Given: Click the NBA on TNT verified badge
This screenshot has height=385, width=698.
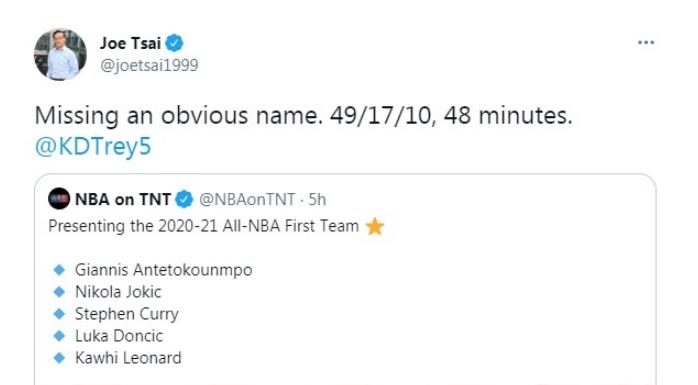Looking at the screenshot, I should (x=184, y=199).
